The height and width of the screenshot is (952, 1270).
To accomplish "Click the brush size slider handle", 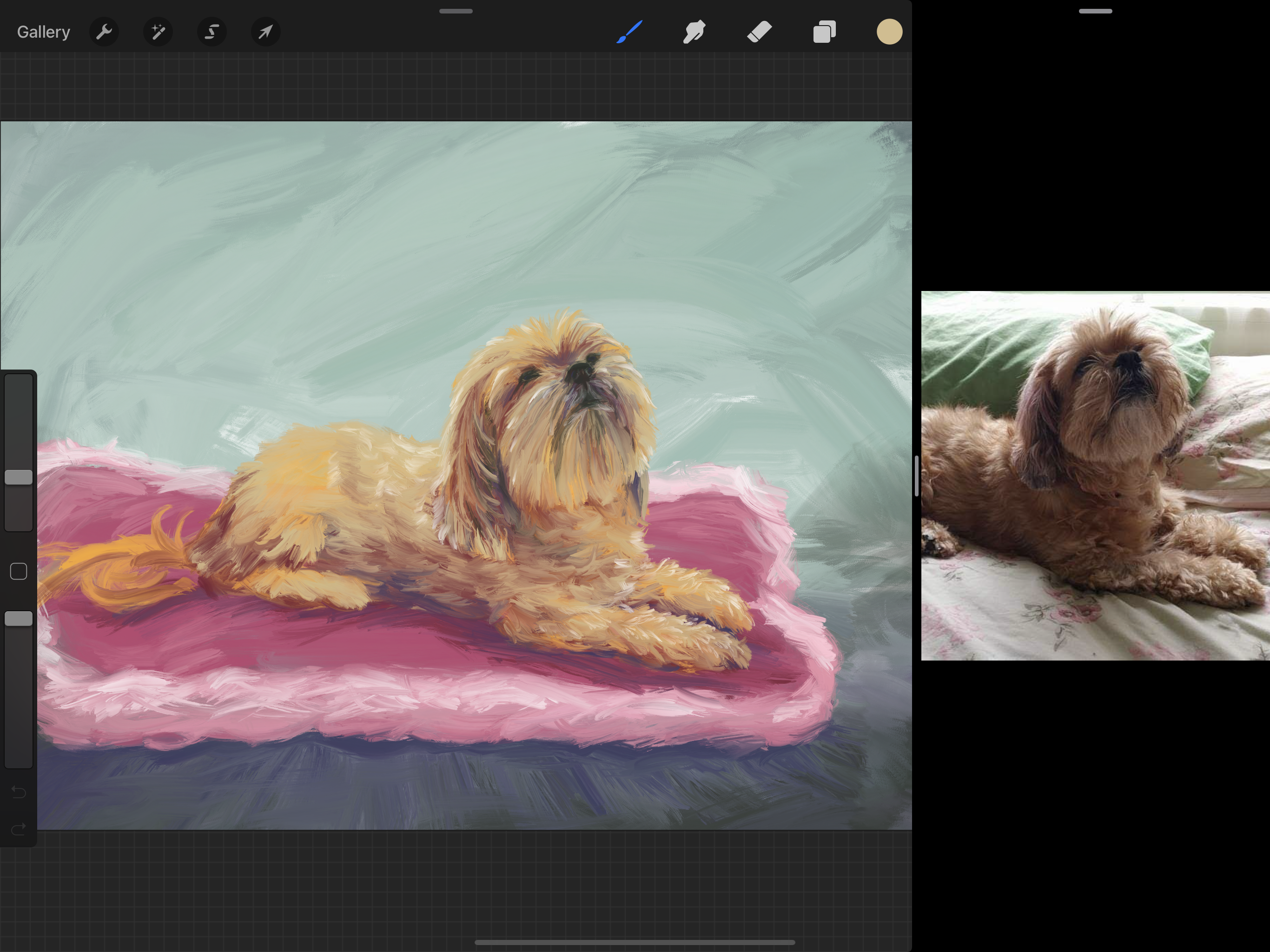I will point(19,477).
